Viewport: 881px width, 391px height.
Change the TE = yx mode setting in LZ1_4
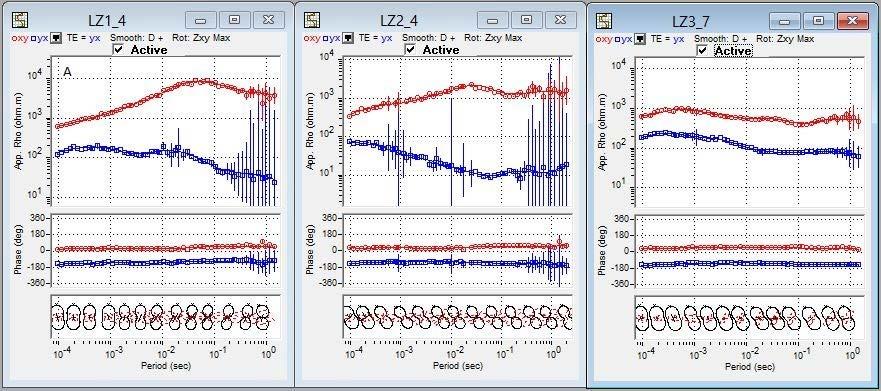pos(83,38)
